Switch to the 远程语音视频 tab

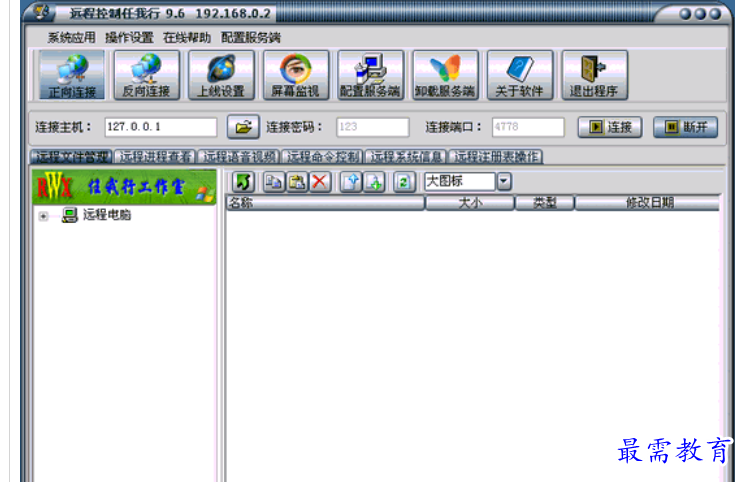239,157
